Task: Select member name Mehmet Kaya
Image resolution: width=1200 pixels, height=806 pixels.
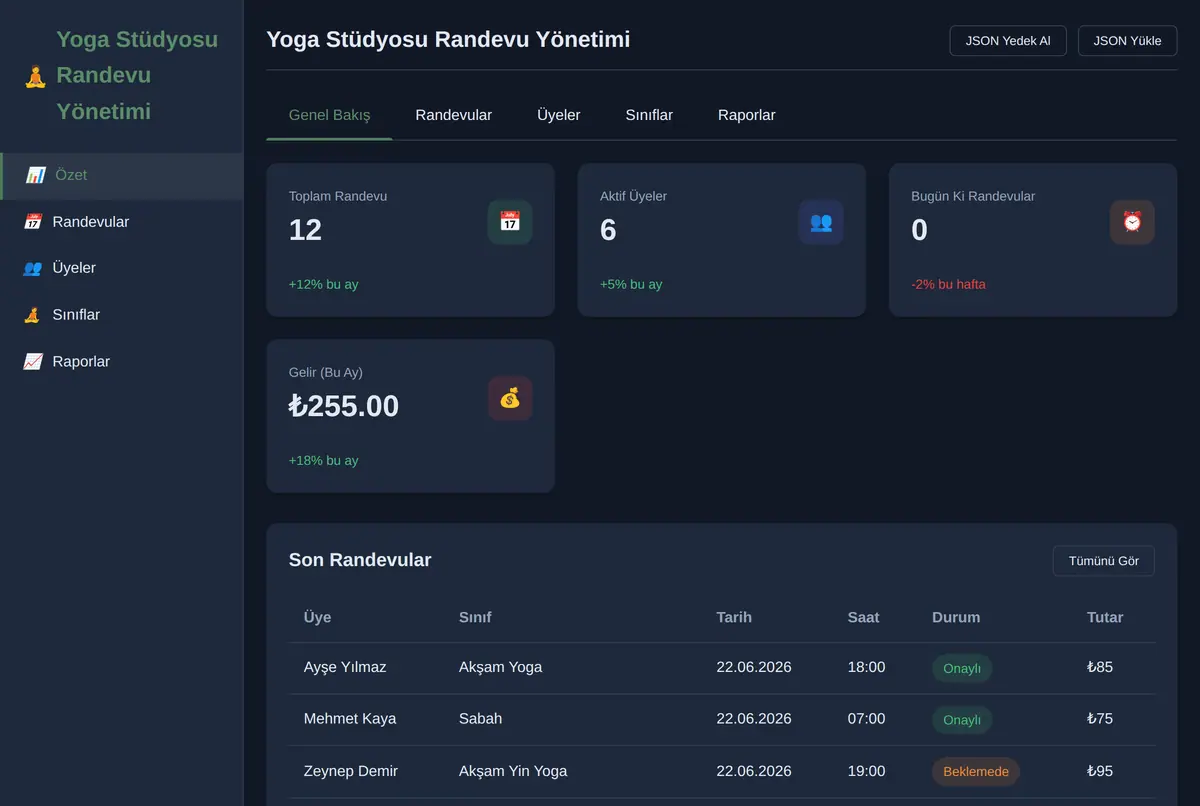Action: [350, 719]
